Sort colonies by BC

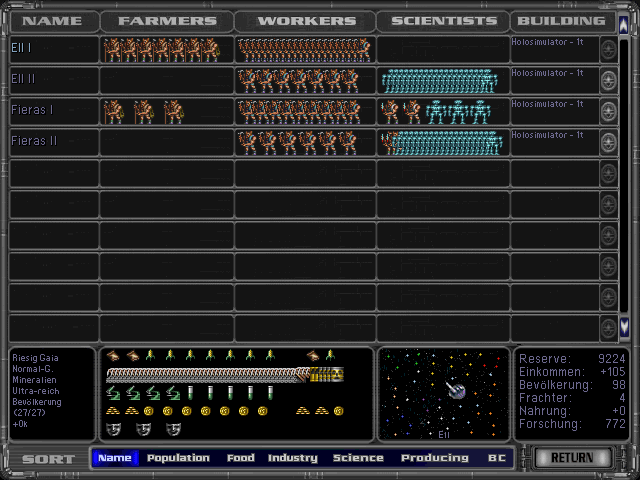pyautogui.click(x=496, y=458)
